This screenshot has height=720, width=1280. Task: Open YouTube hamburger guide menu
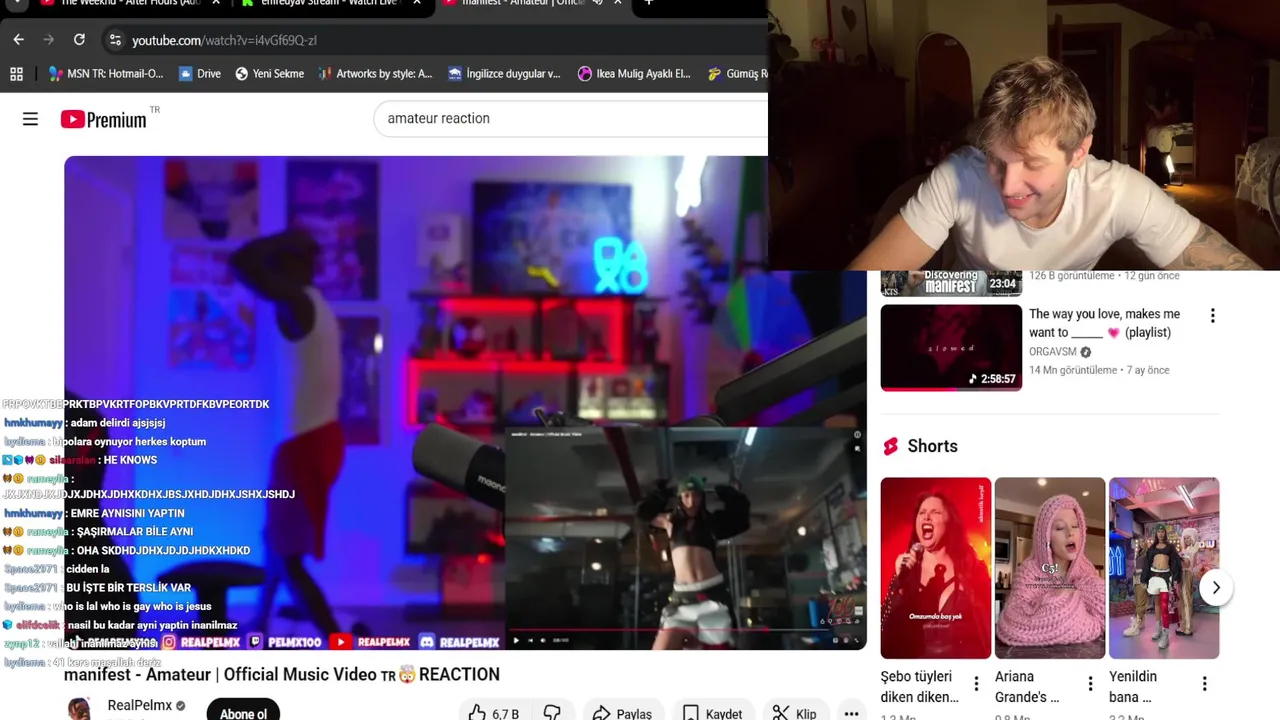coord(30,119)
